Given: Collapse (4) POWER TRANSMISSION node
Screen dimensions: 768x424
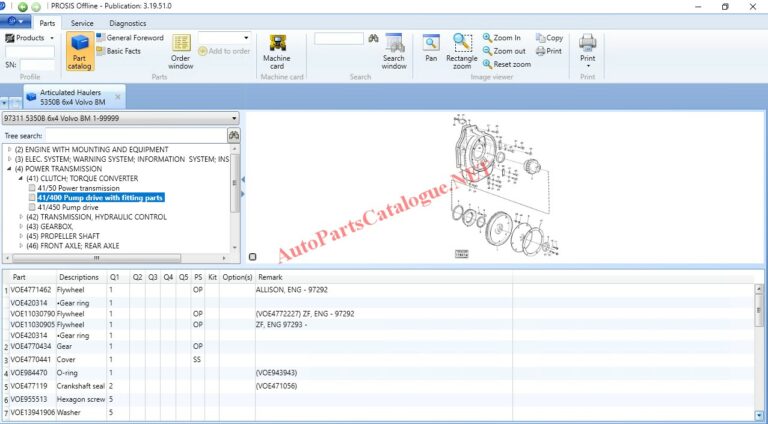Looking at the screenshot, I should coord(9,168).
